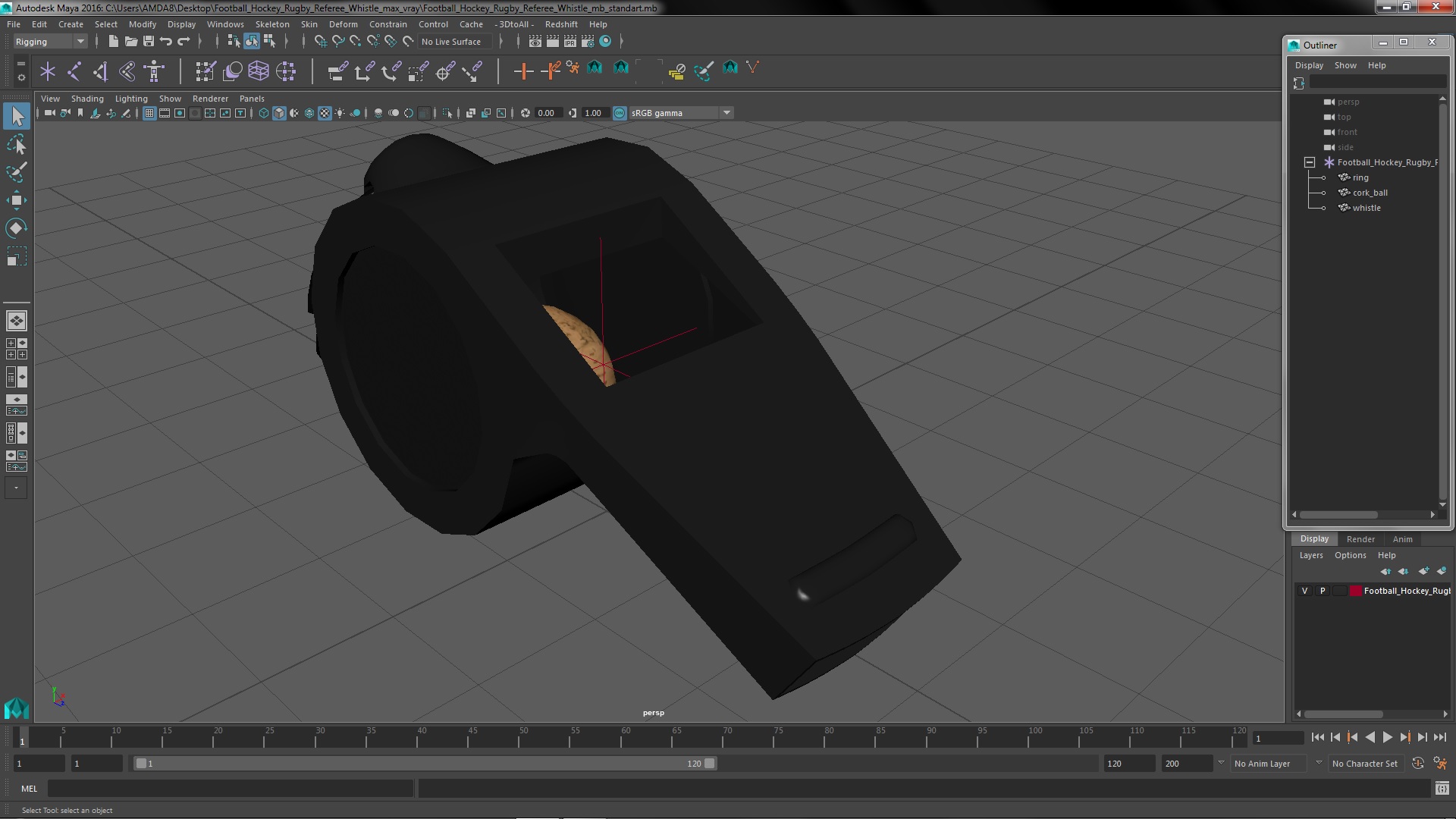Image resolution: width=1456 pixels, height=819 pixels.
Task: Activate the Move tool in toolbox
Action: pyautogui.click(x=17, y=200)
